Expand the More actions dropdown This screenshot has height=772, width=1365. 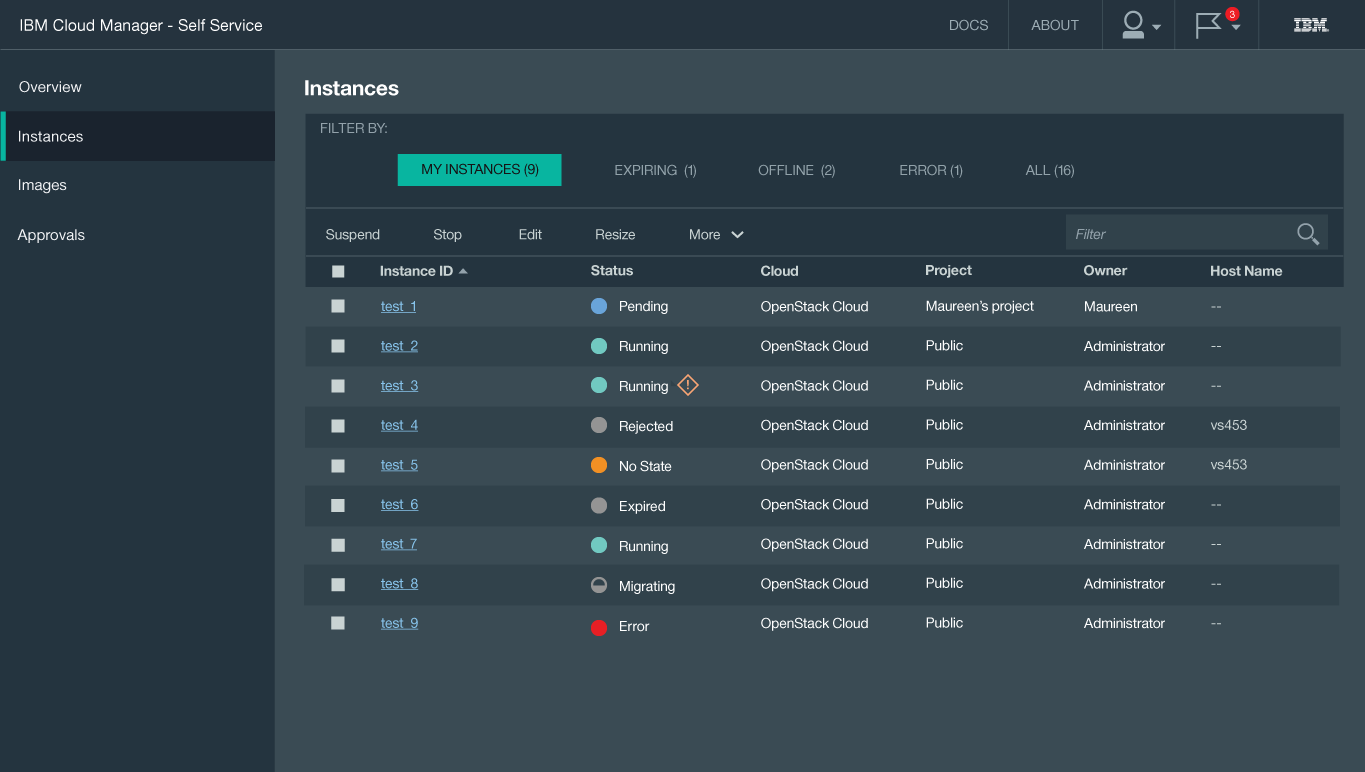tap(716, 234)
